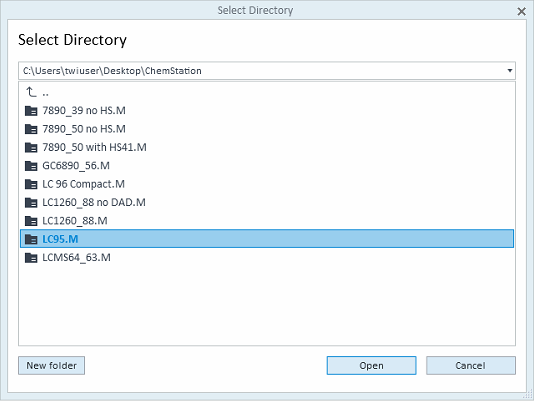This screenshot has width=534, height=401.
Task: Click the LC1260_88 no DAD.M folder icon
Action: click(31, 203)
